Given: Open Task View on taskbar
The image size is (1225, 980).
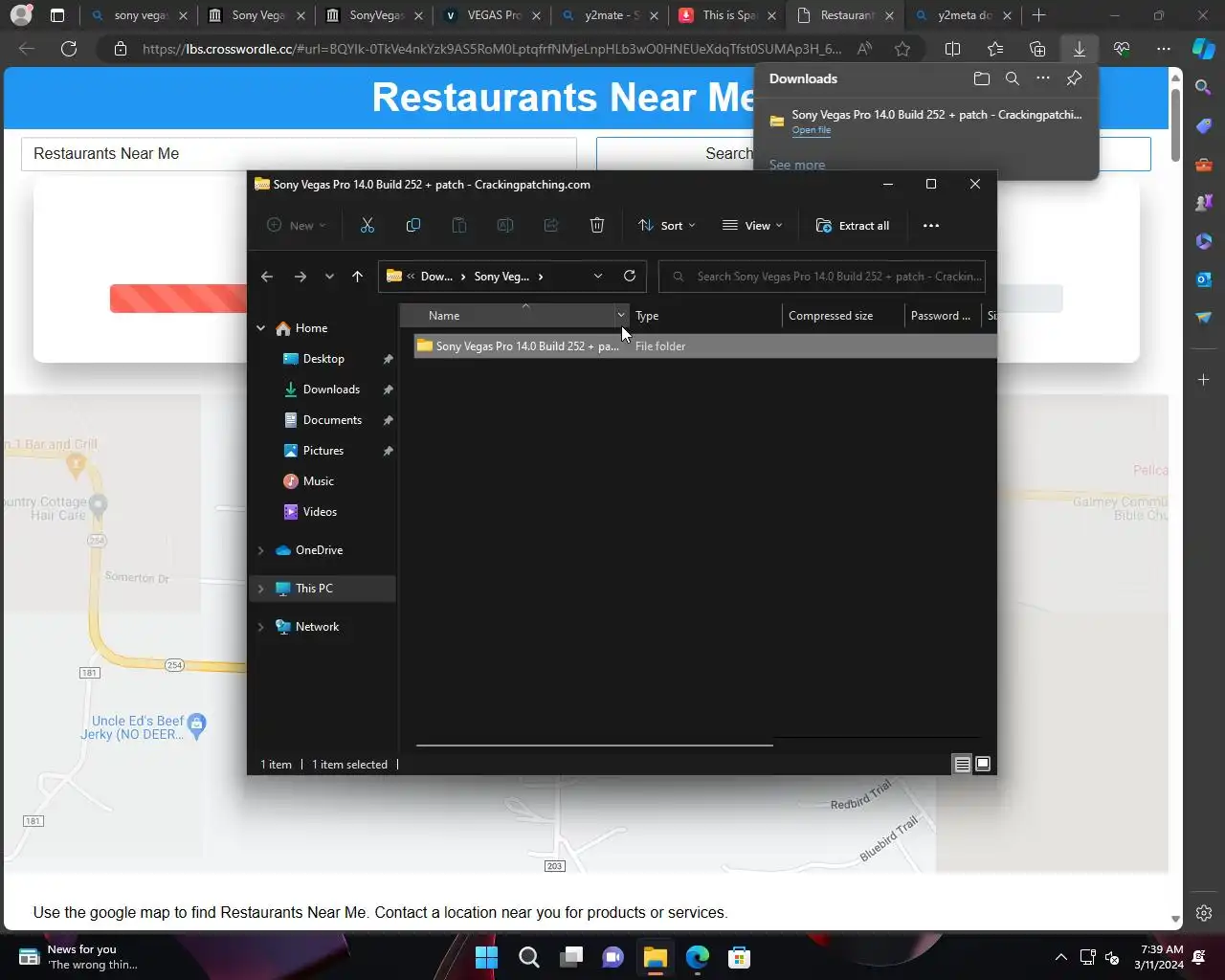Looking at the screenshot, I should (x=571, y=957).
